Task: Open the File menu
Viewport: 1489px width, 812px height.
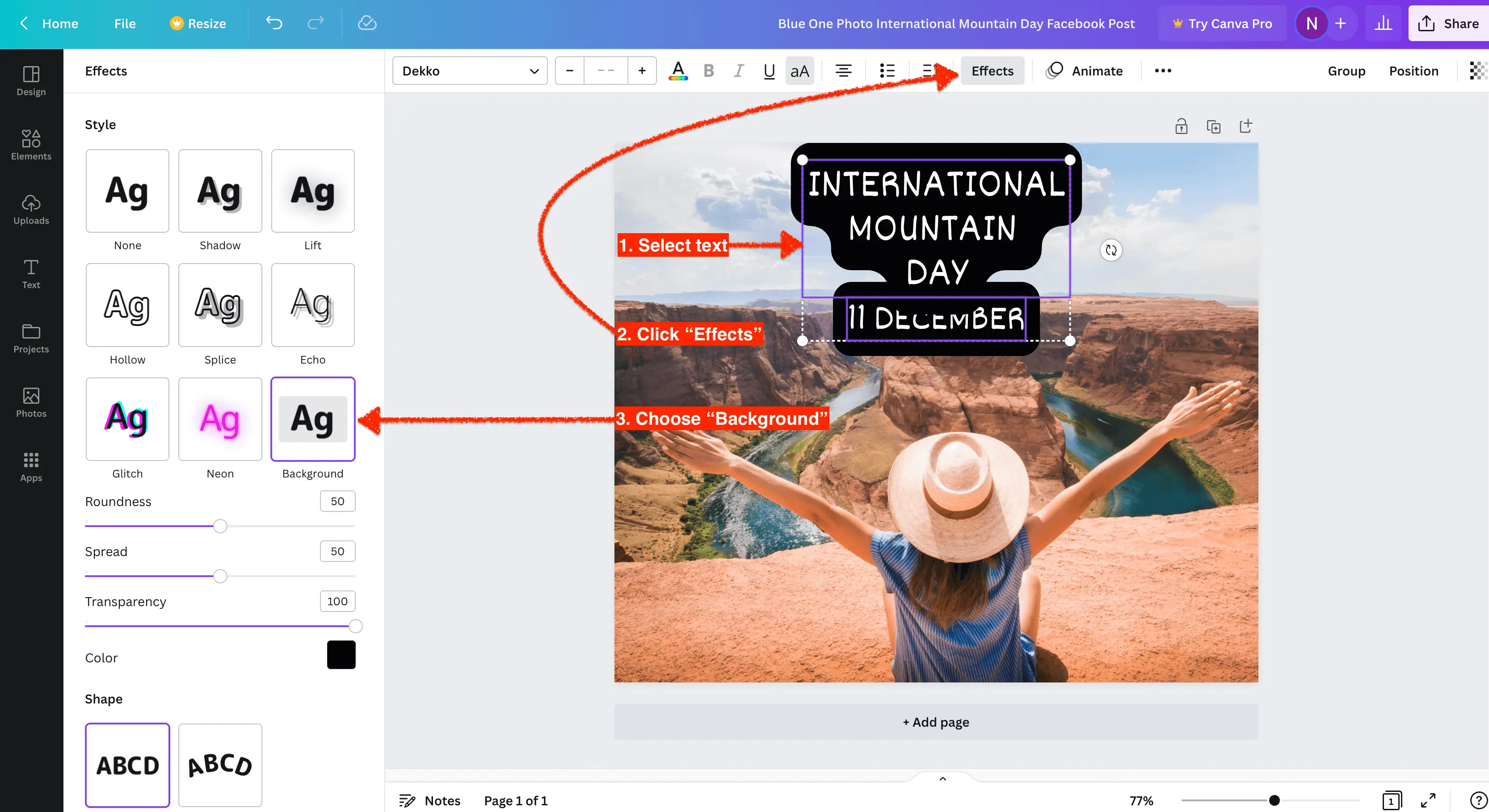Action: 125,23
